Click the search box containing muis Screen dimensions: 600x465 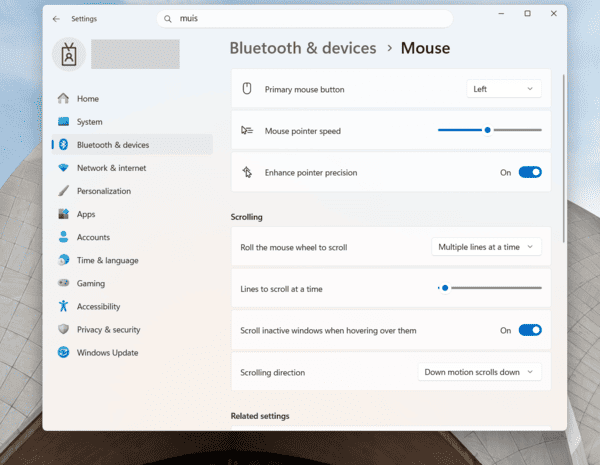click(x=305, y=19)
